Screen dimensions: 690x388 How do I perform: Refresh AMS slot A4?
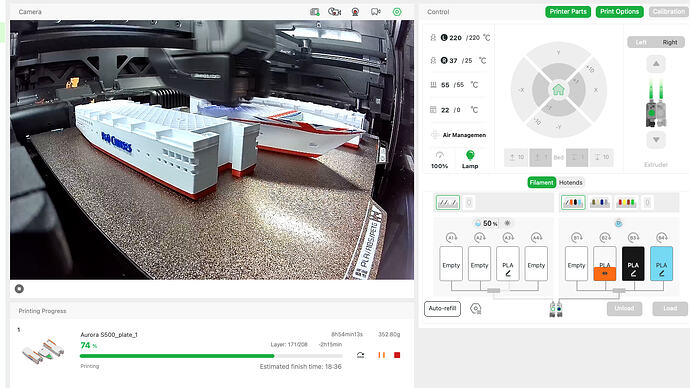click(536, 238)
